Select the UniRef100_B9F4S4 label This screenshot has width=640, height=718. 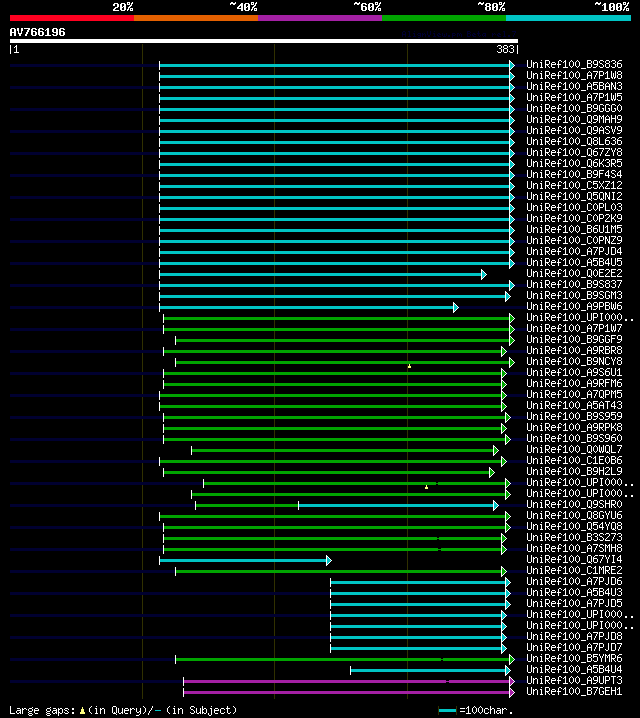[574, 174]
